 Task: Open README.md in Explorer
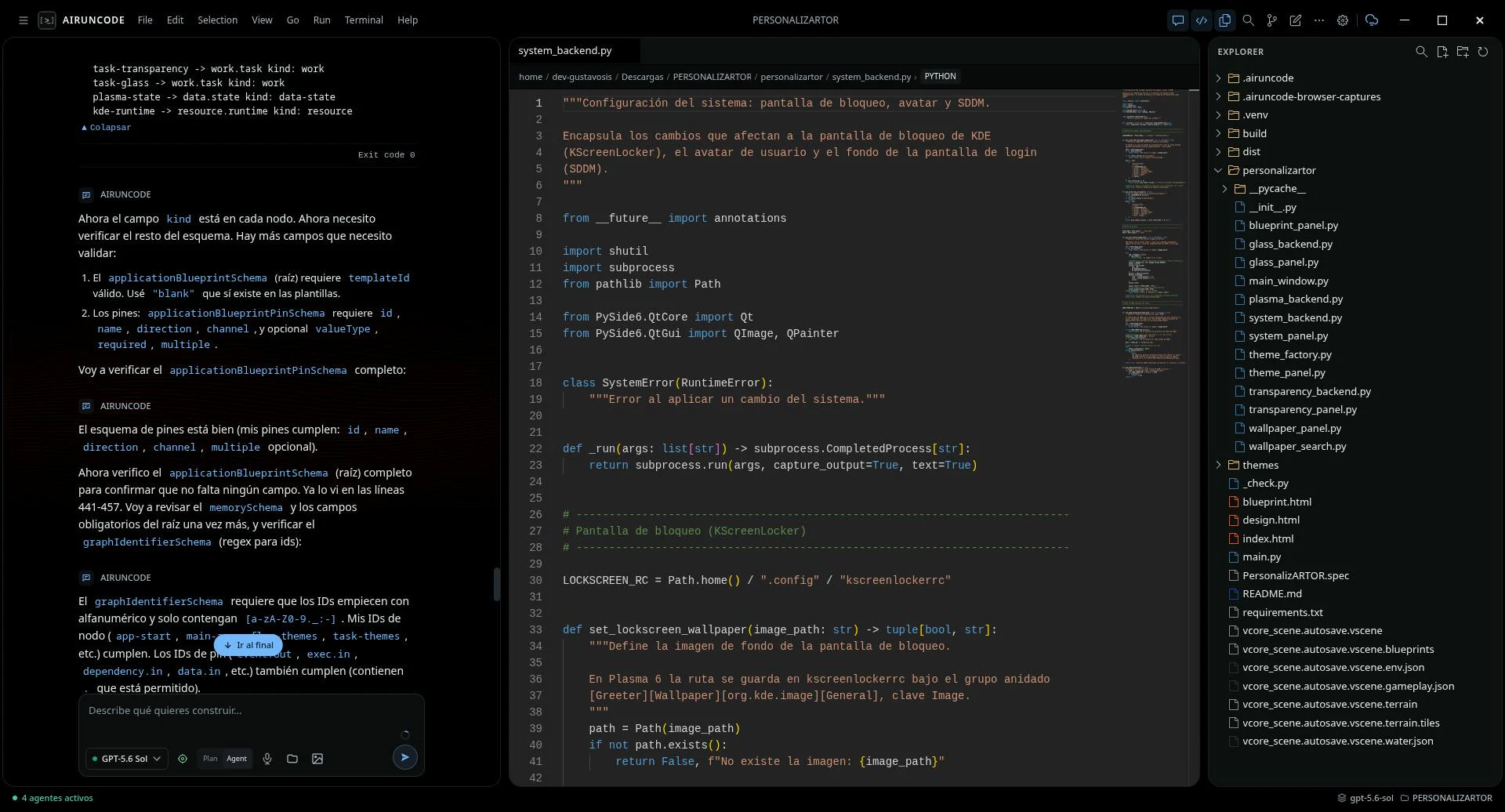(1271, 594)
